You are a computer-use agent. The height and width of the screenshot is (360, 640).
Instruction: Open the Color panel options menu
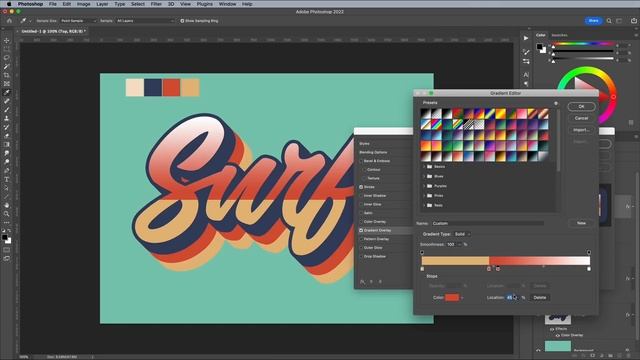636,36
